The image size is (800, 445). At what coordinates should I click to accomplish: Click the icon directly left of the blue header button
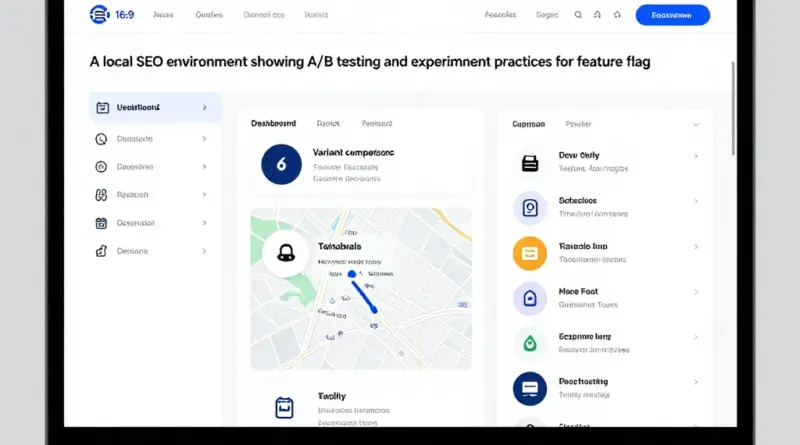(617, 15)
